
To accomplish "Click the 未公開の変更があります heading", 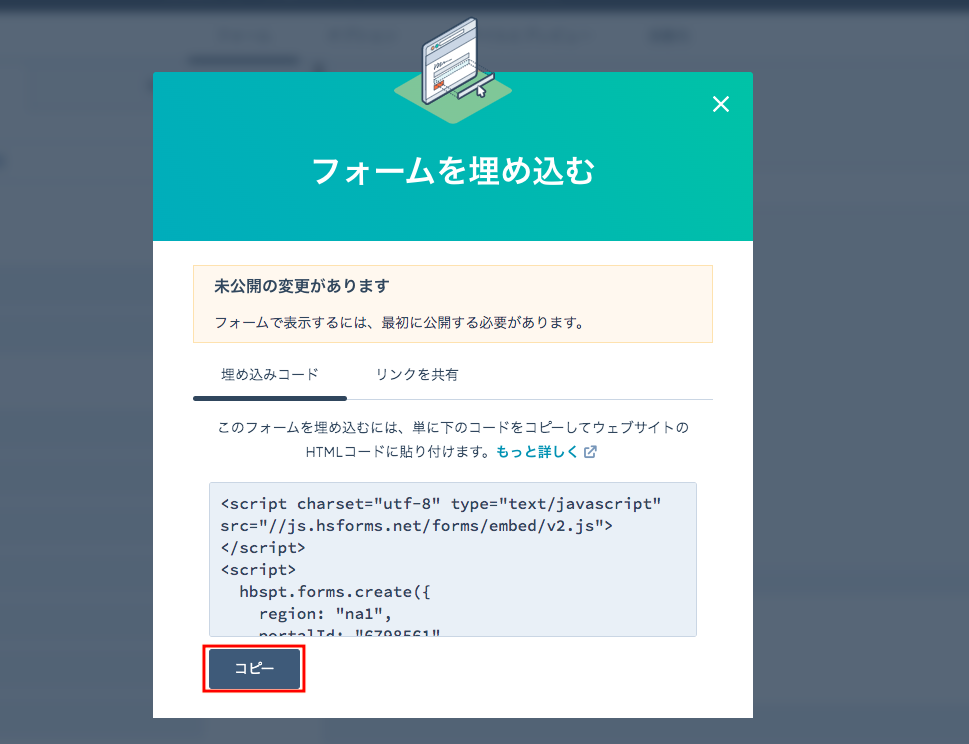I will [302, 286].
